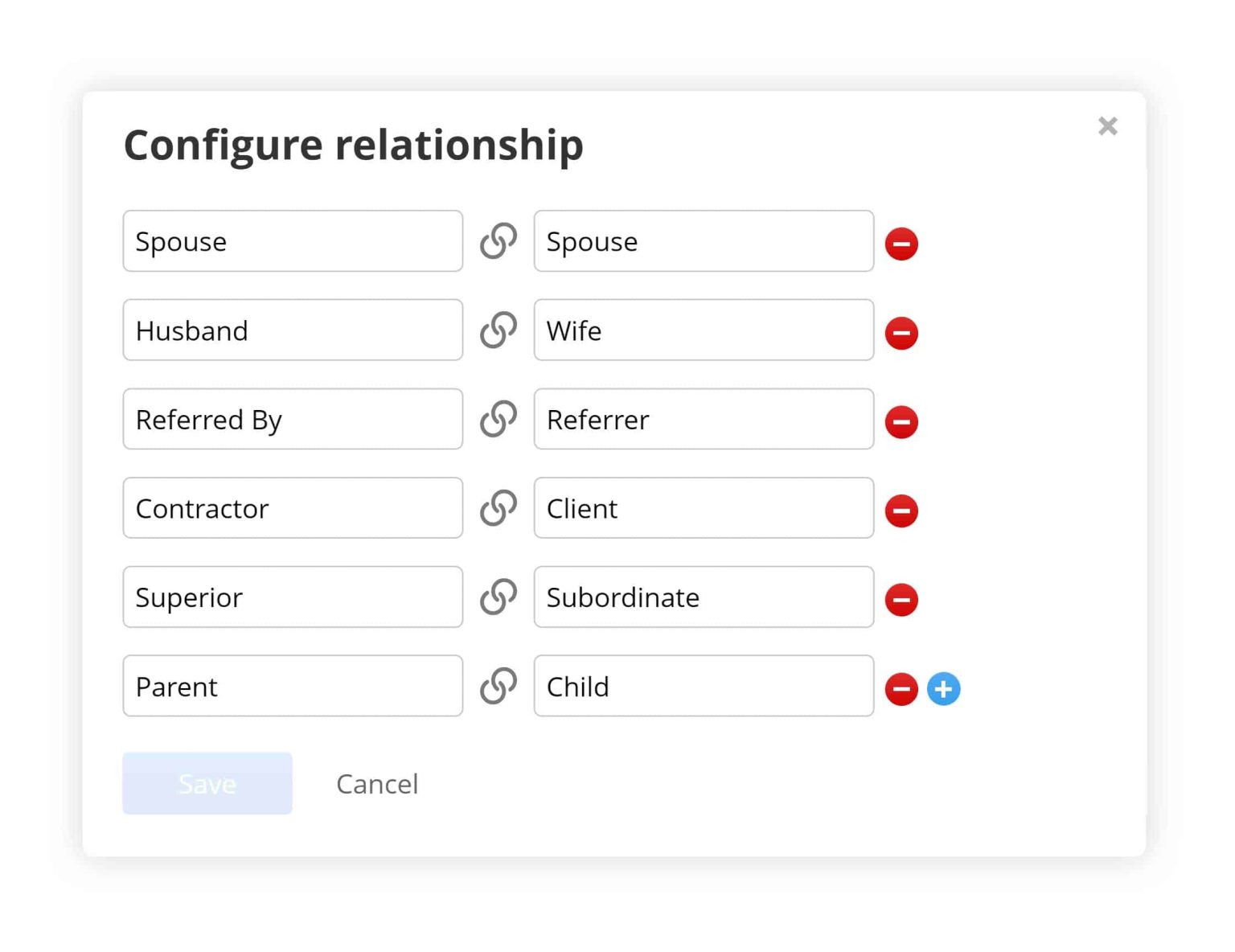Viewport: 1235px width, 952px height.
Task: Click the link icon between Spouse and Spouse
Action: point(499,240)
